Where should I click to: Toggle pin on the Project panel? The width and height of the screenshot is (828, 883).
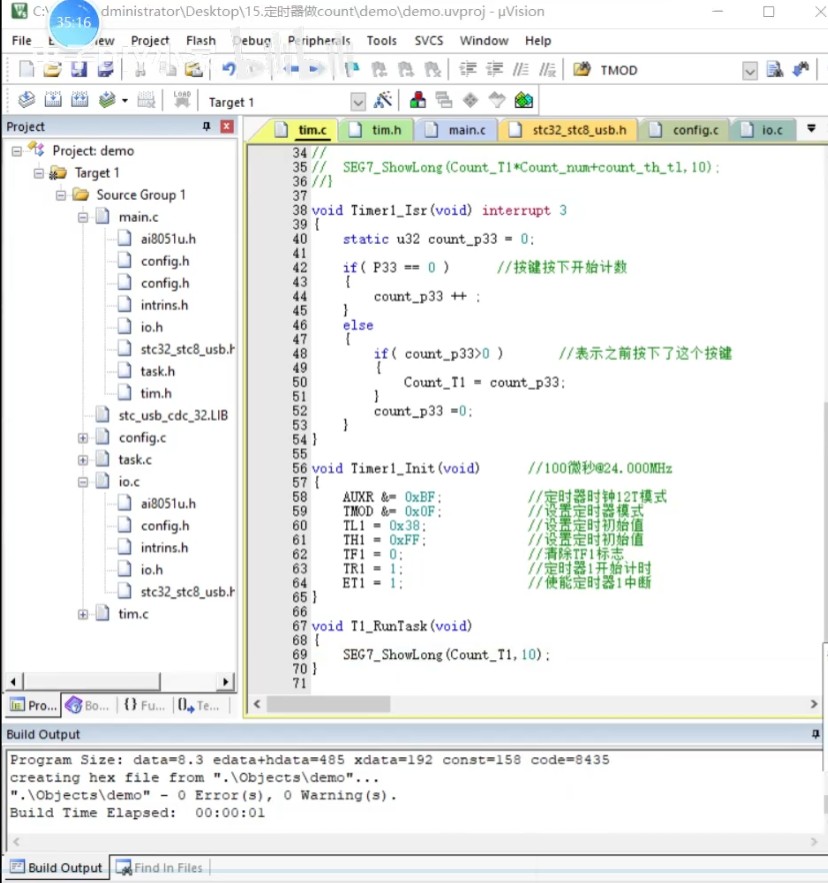tap(207, 127)
